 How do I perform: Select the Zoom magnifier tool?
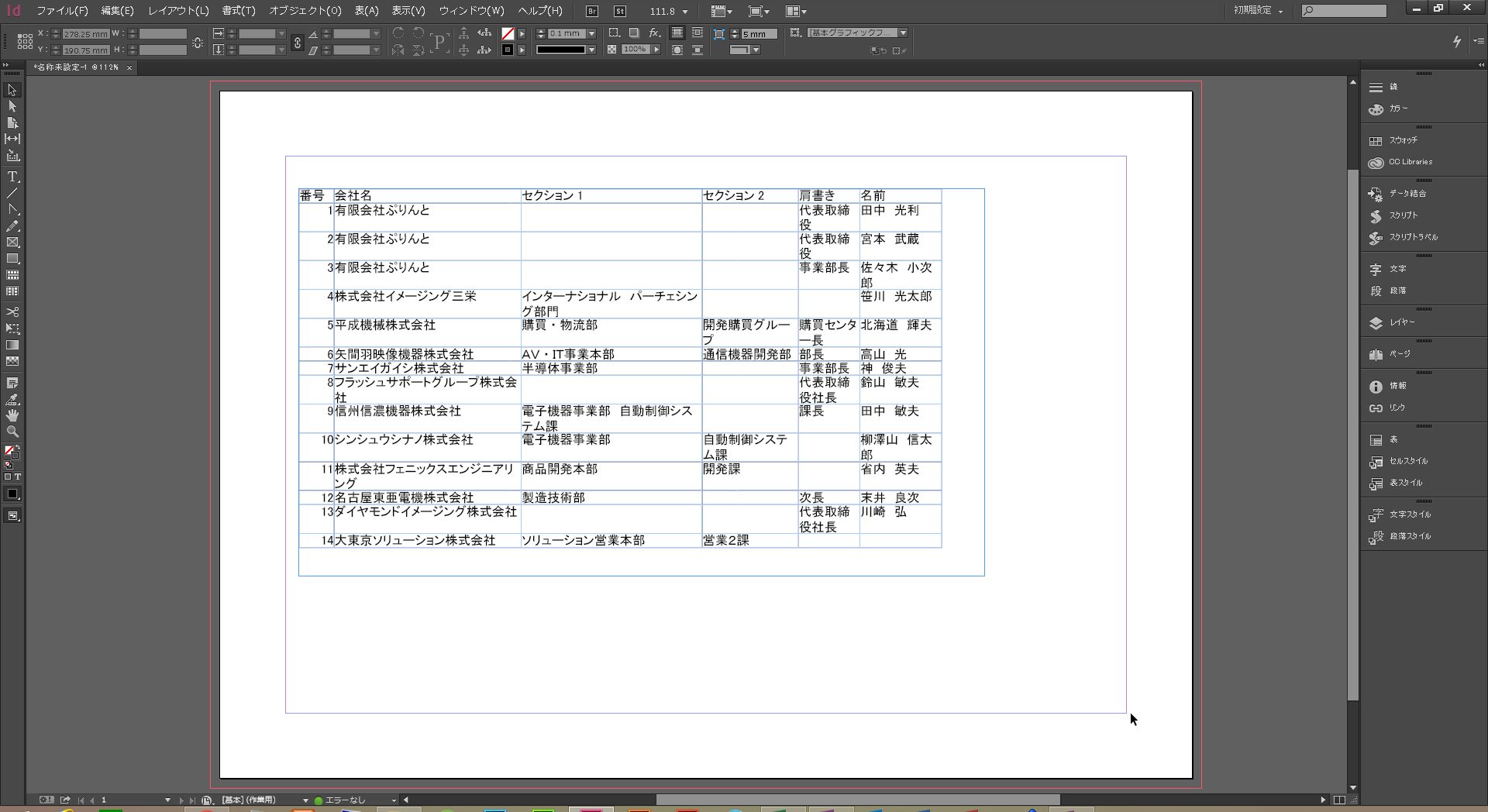coord(12,432)
